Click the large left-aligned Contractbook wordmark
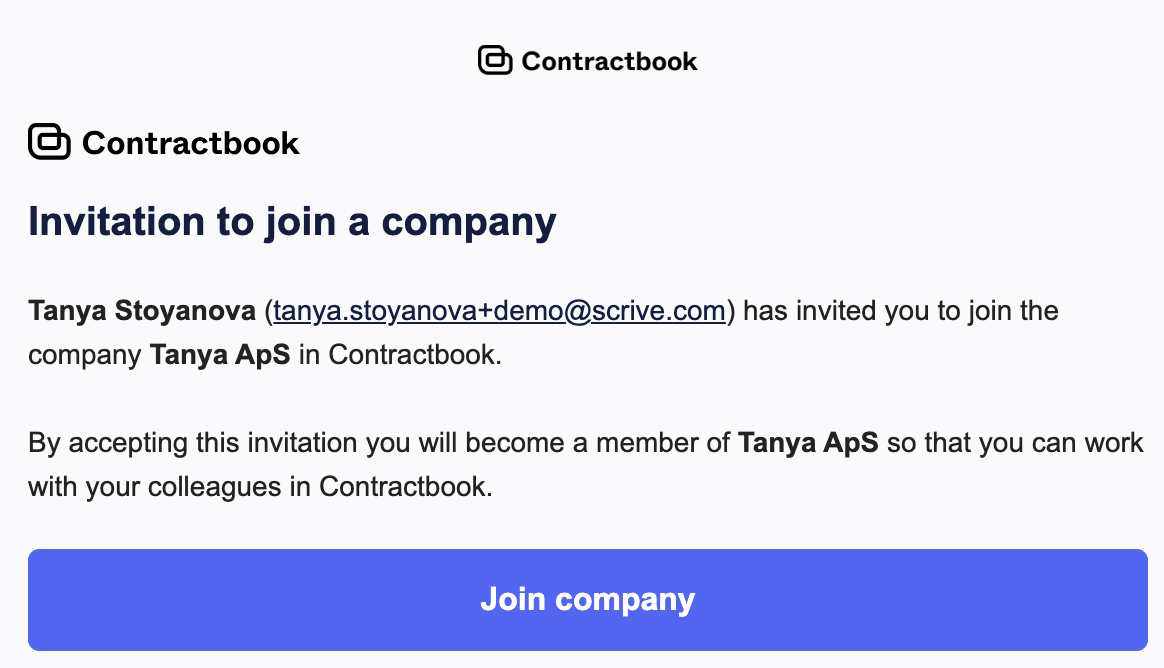This screenshot has width=1164, height=668. (190, 143)
